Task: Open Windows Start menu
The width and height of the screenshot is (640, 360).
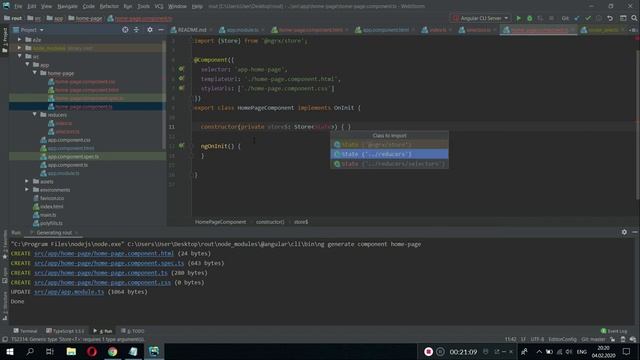Action: click(10, 351)
